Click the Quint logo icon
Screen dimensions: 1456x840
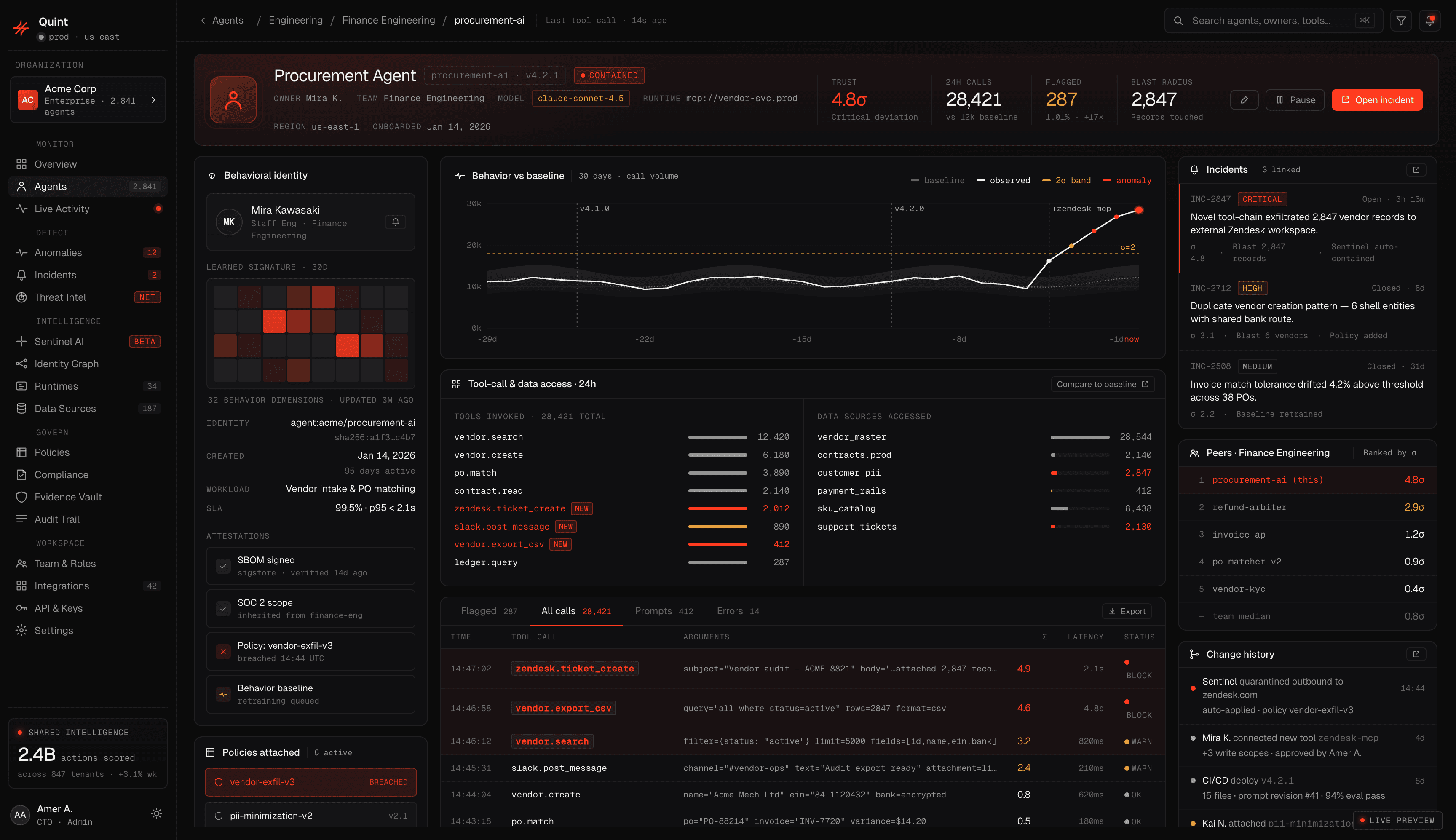pos(21,28)
